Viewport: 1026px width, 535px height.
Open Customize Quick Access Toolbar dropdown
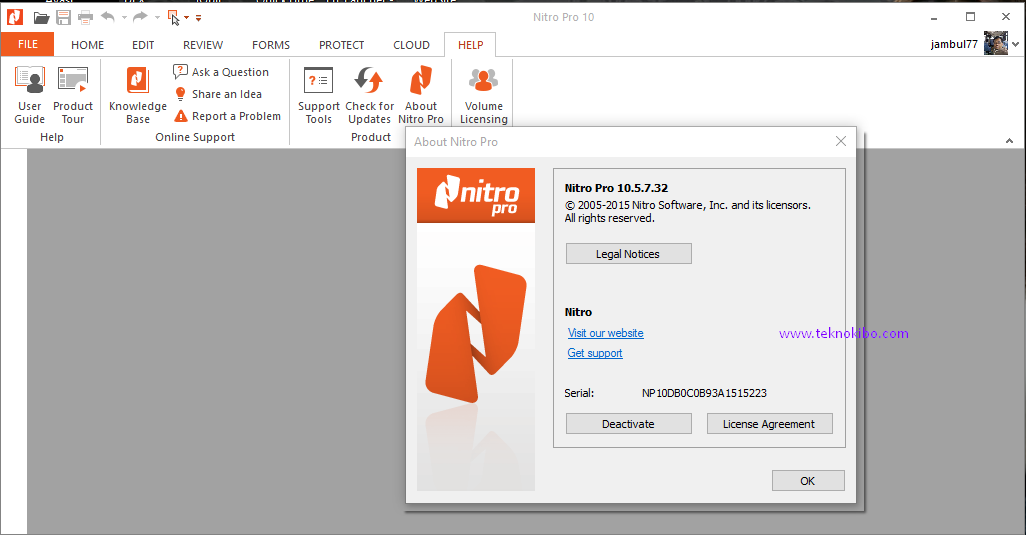click(x=198, y=18)
